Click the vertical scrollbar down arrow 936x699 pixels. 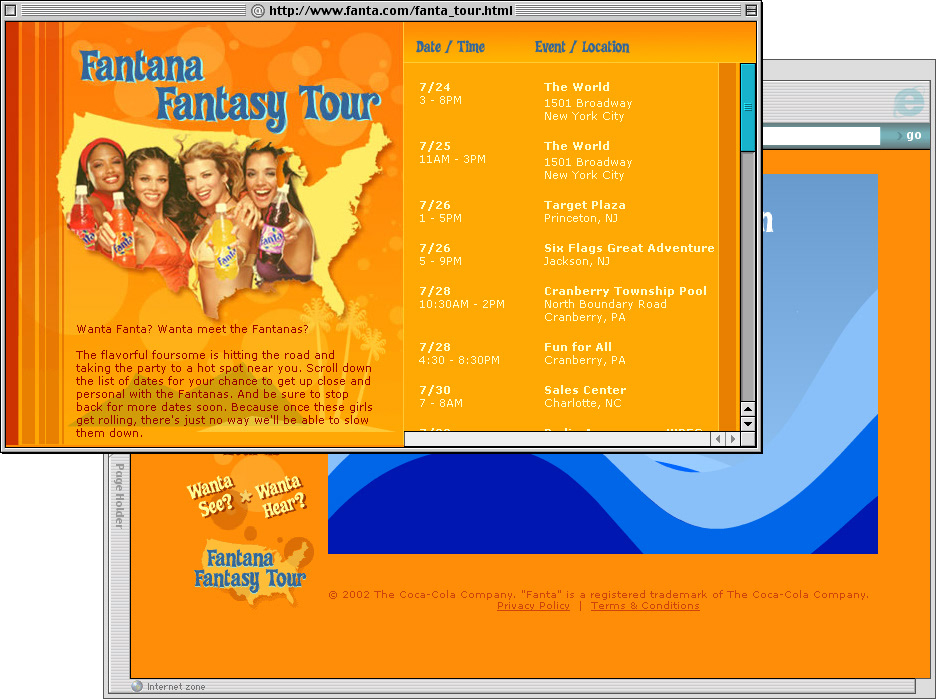(747, 424)
